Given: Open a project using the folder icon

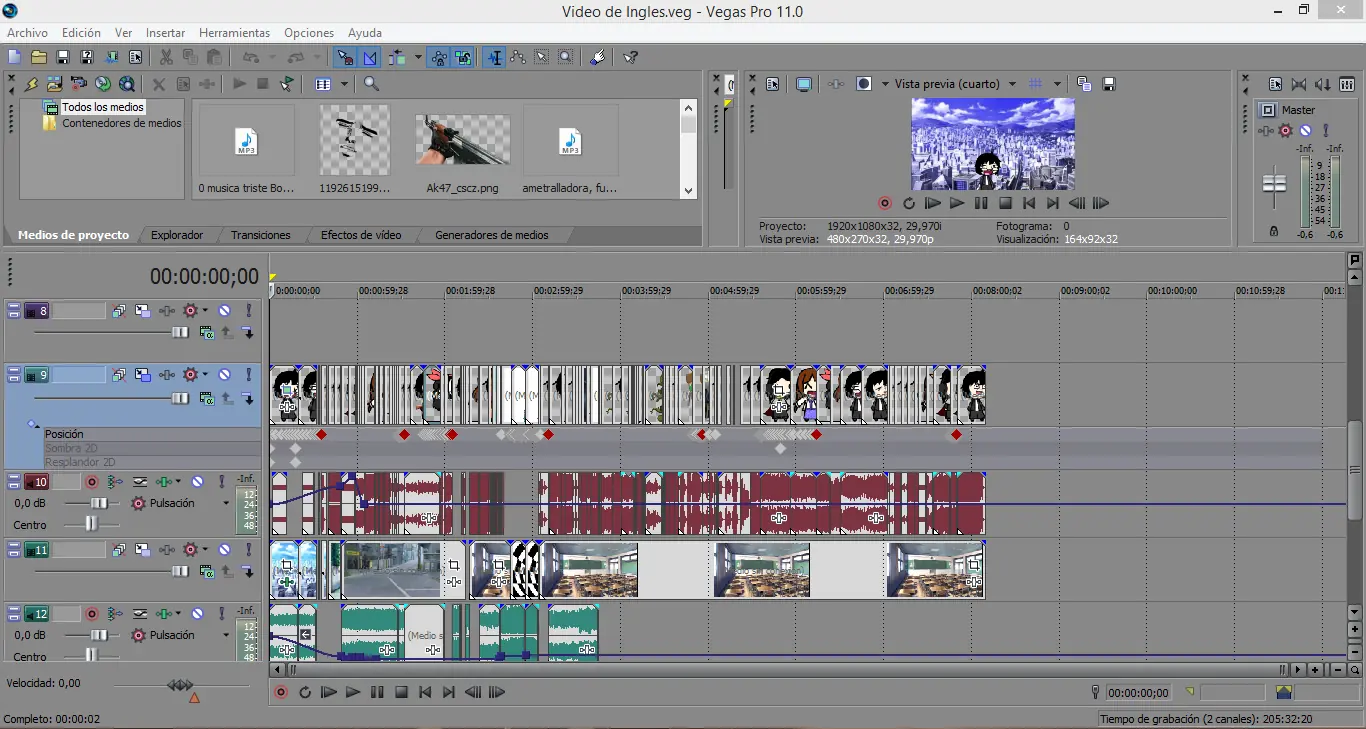Looking at the screenshot, I should 38,58.
